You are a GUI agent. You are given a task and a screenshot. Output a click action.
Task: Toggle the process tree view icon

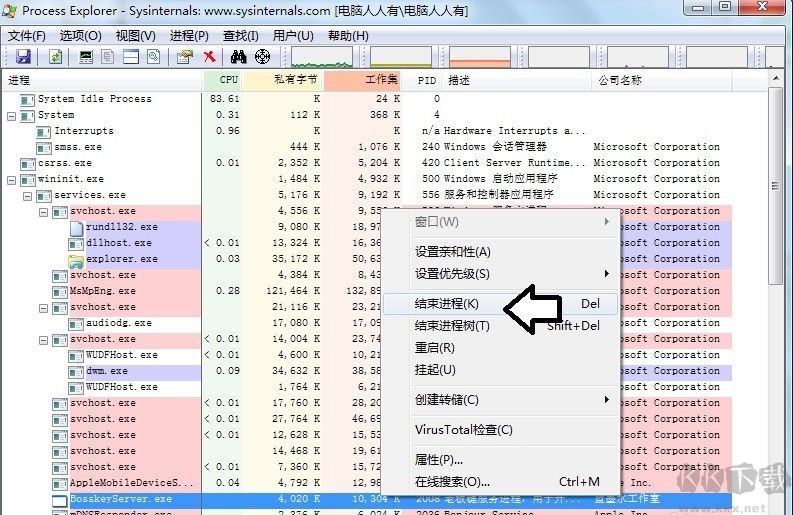pyautogui.click(x=107, y=57)
